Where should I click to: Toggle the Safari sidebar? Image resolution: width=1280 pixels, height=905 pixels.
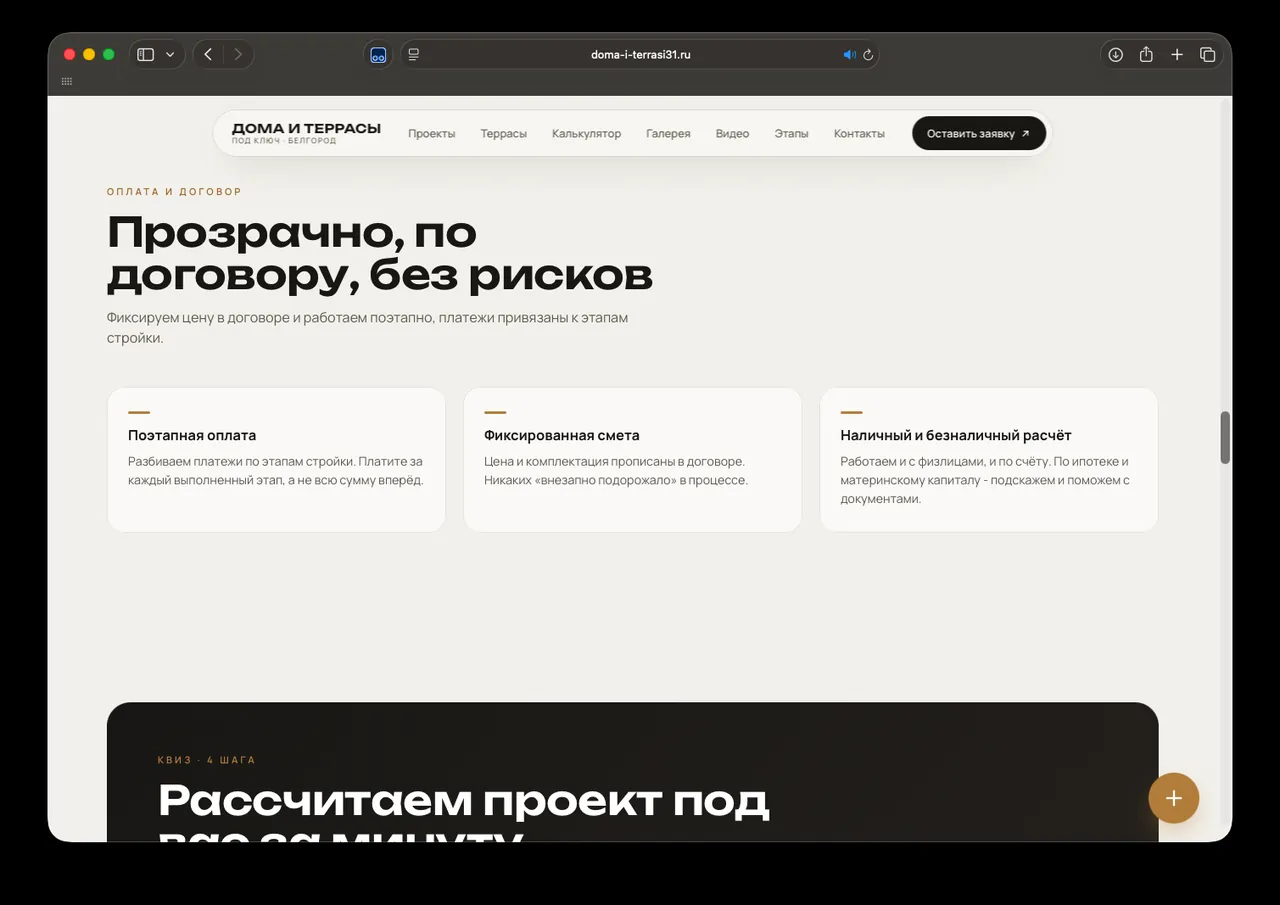(146, 55)
